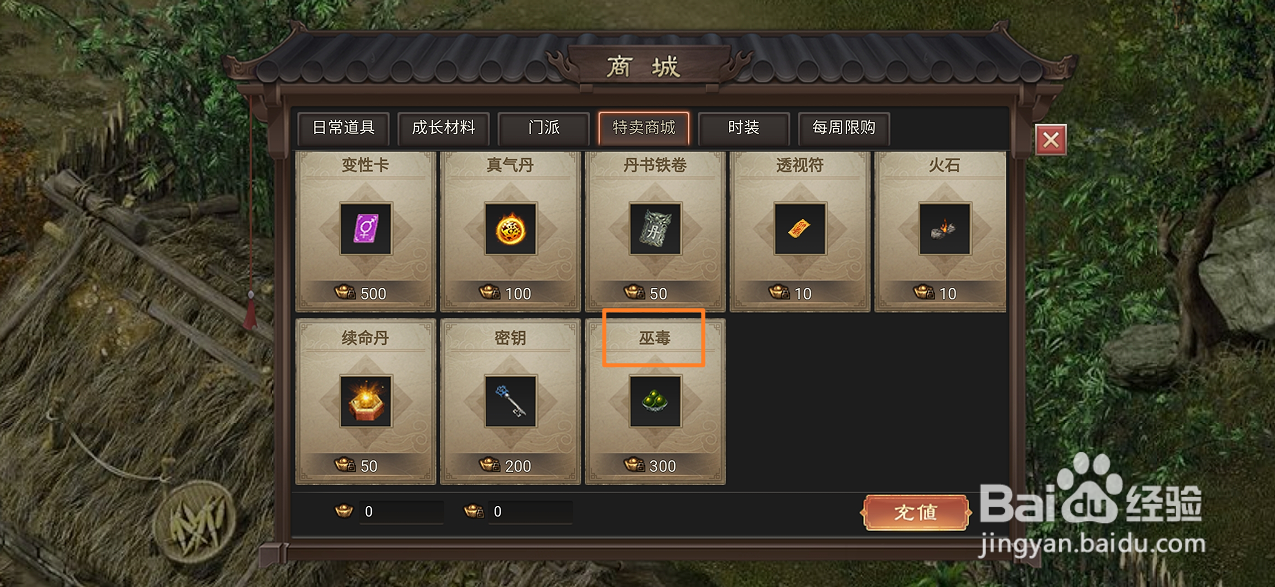
Task: Click the 500 price of 变性卡
Action: tap(372, 294)
